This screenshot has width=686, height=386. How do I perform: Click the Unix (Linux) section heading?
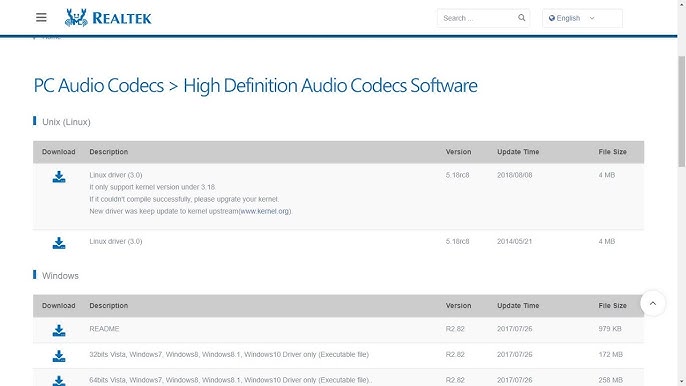pos(66,122)
